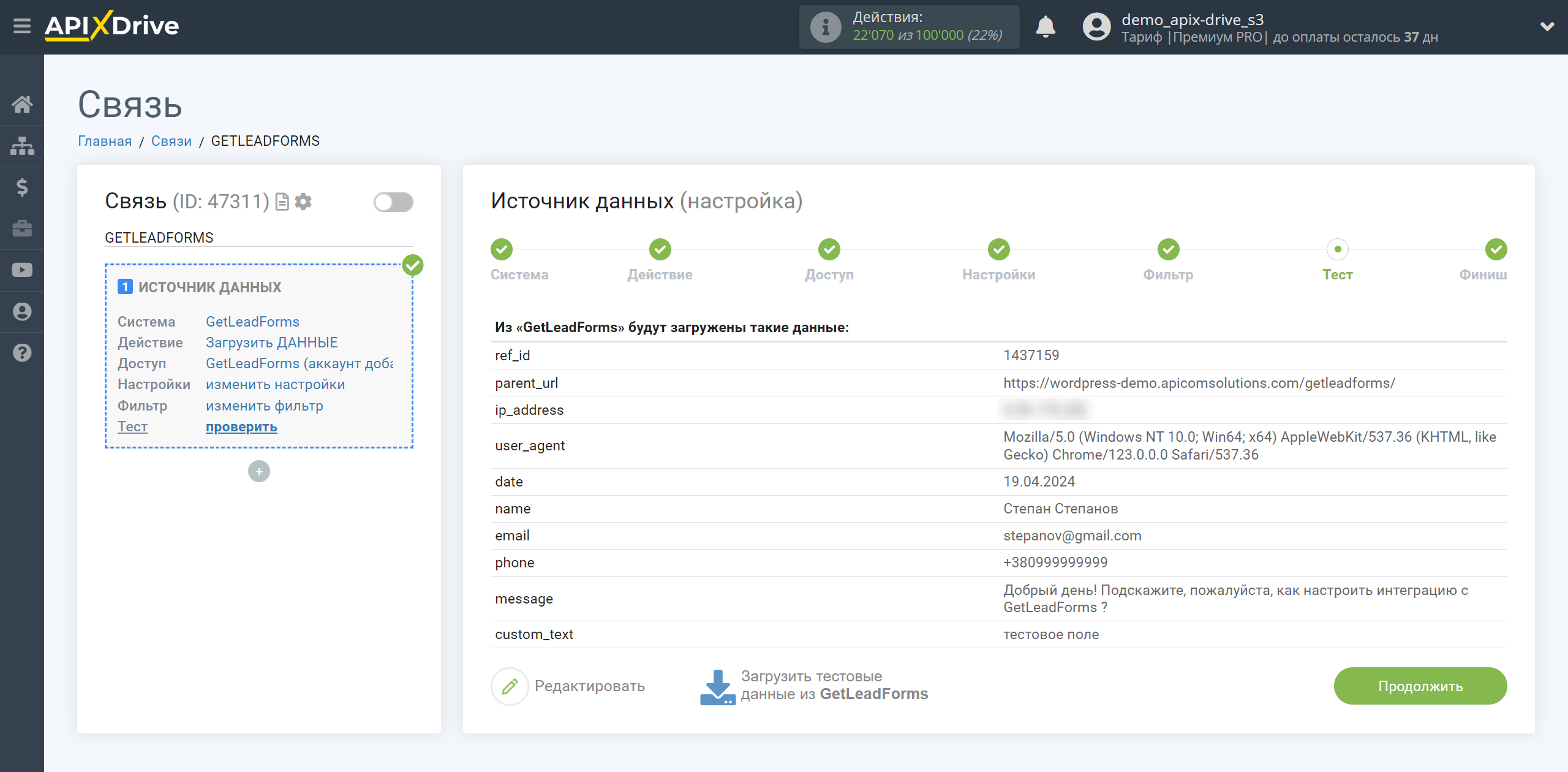The image size is (1568, 772).
Task: Click Загрузить ДАННЫЕ action link
Action: click(x=272, y=342)
